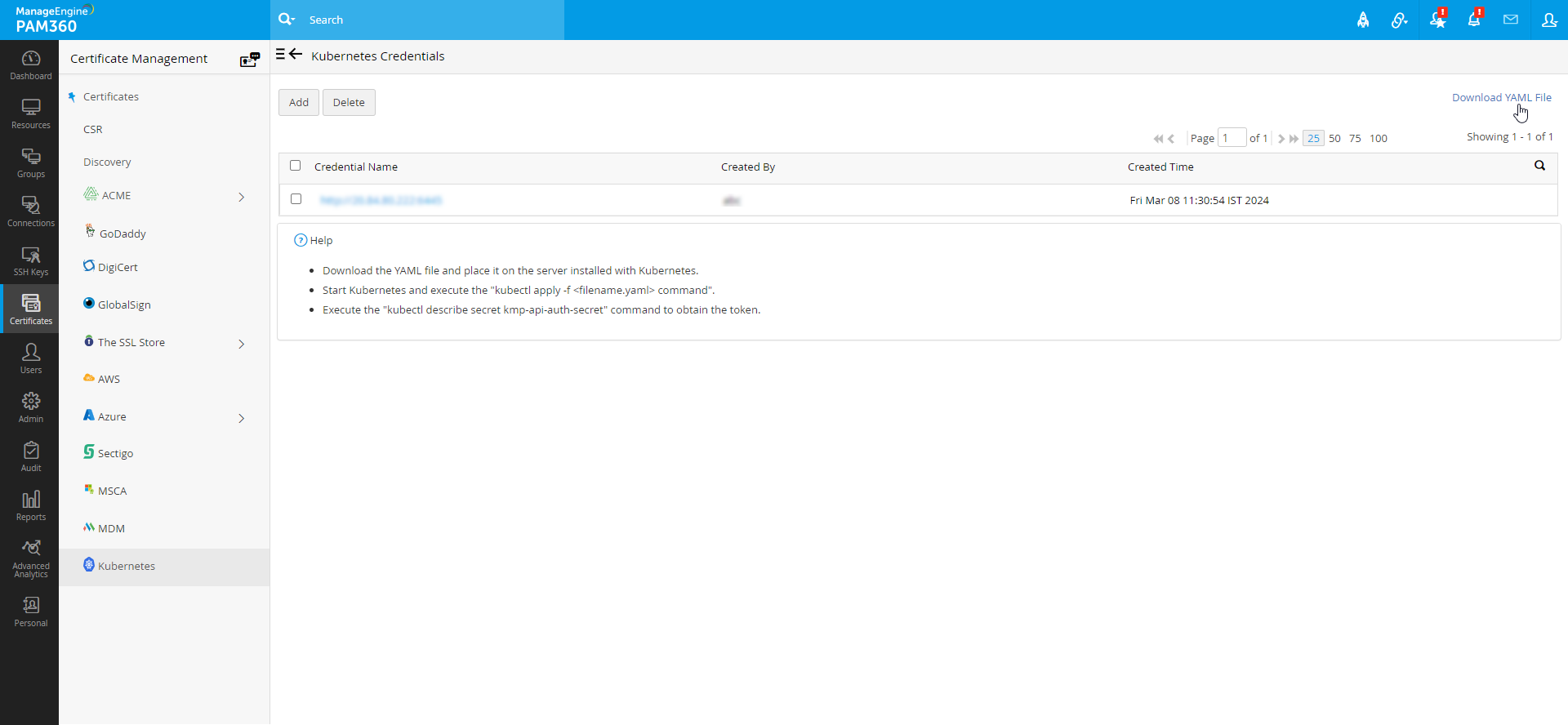Viewport: 1568px width, 725px height.
Task: Open the bell notifications
Action: point(1475,19)
